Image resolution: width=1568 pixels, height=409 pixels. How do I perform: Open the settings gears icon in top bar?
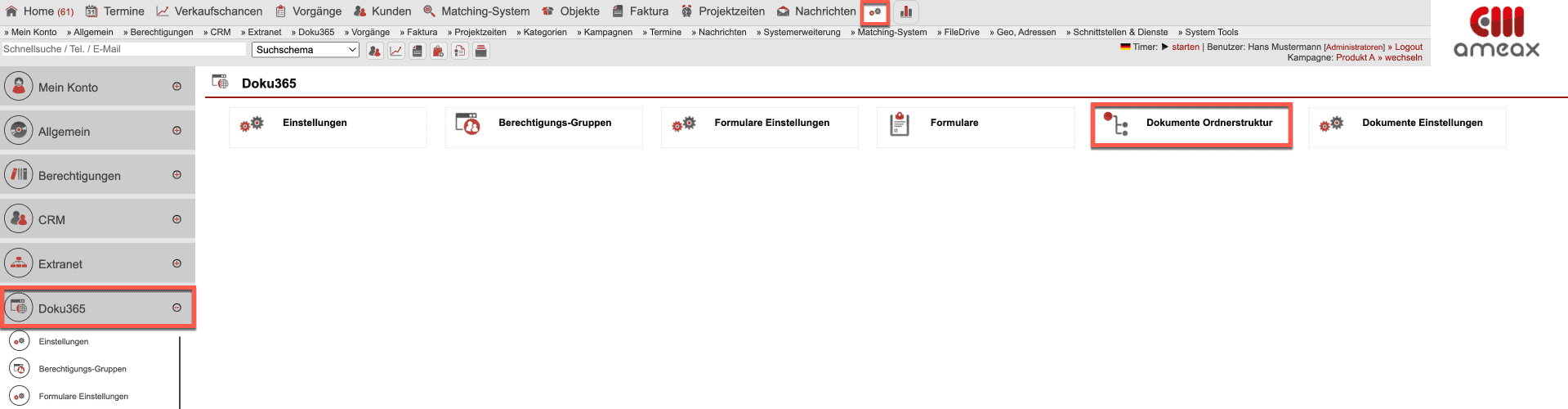[875, 12]
